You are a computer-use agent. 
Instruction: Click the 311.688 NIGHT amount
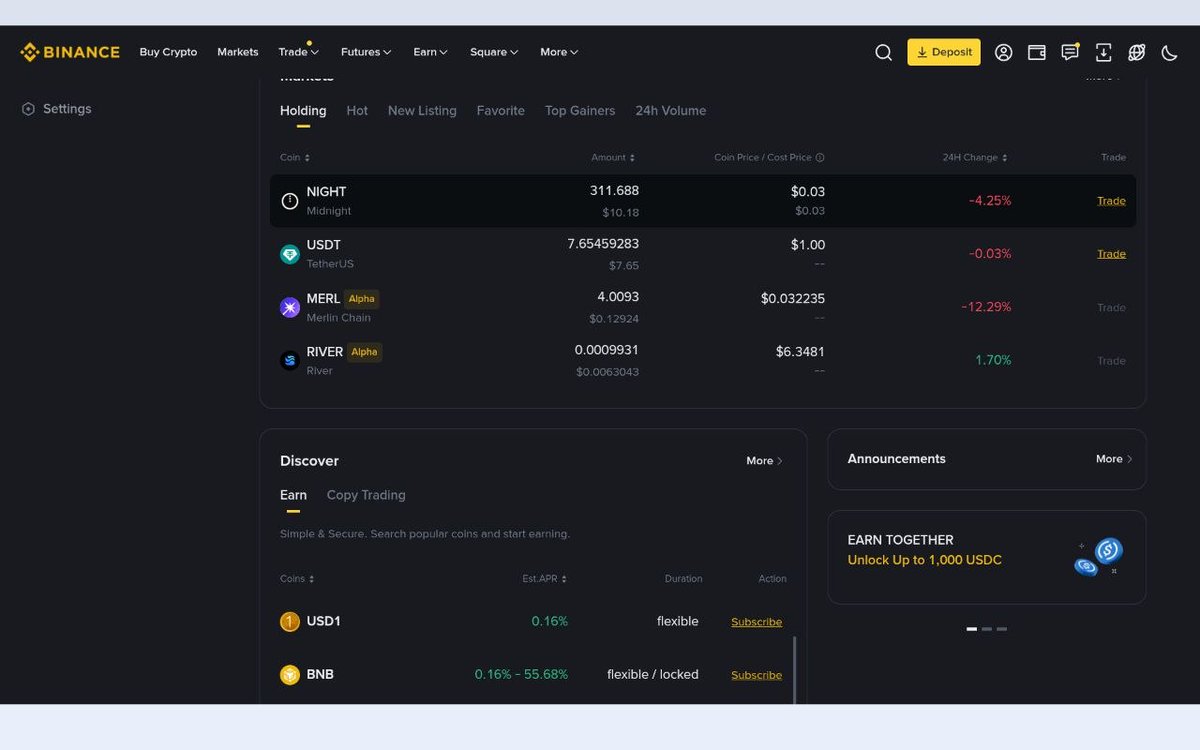[x=614, y=191]
